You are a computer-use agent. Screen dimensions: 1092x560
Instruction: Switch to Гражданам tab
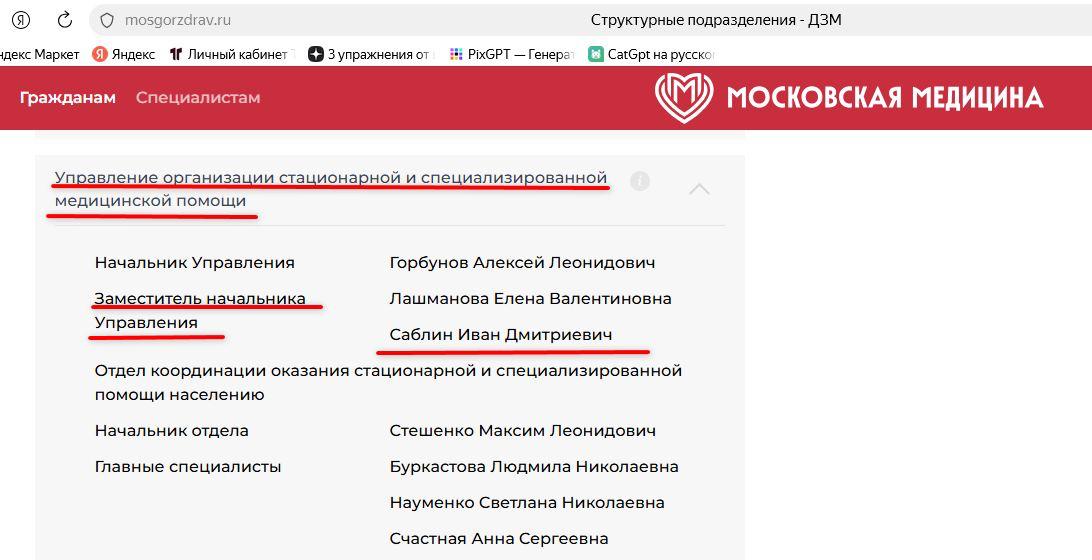68,98
